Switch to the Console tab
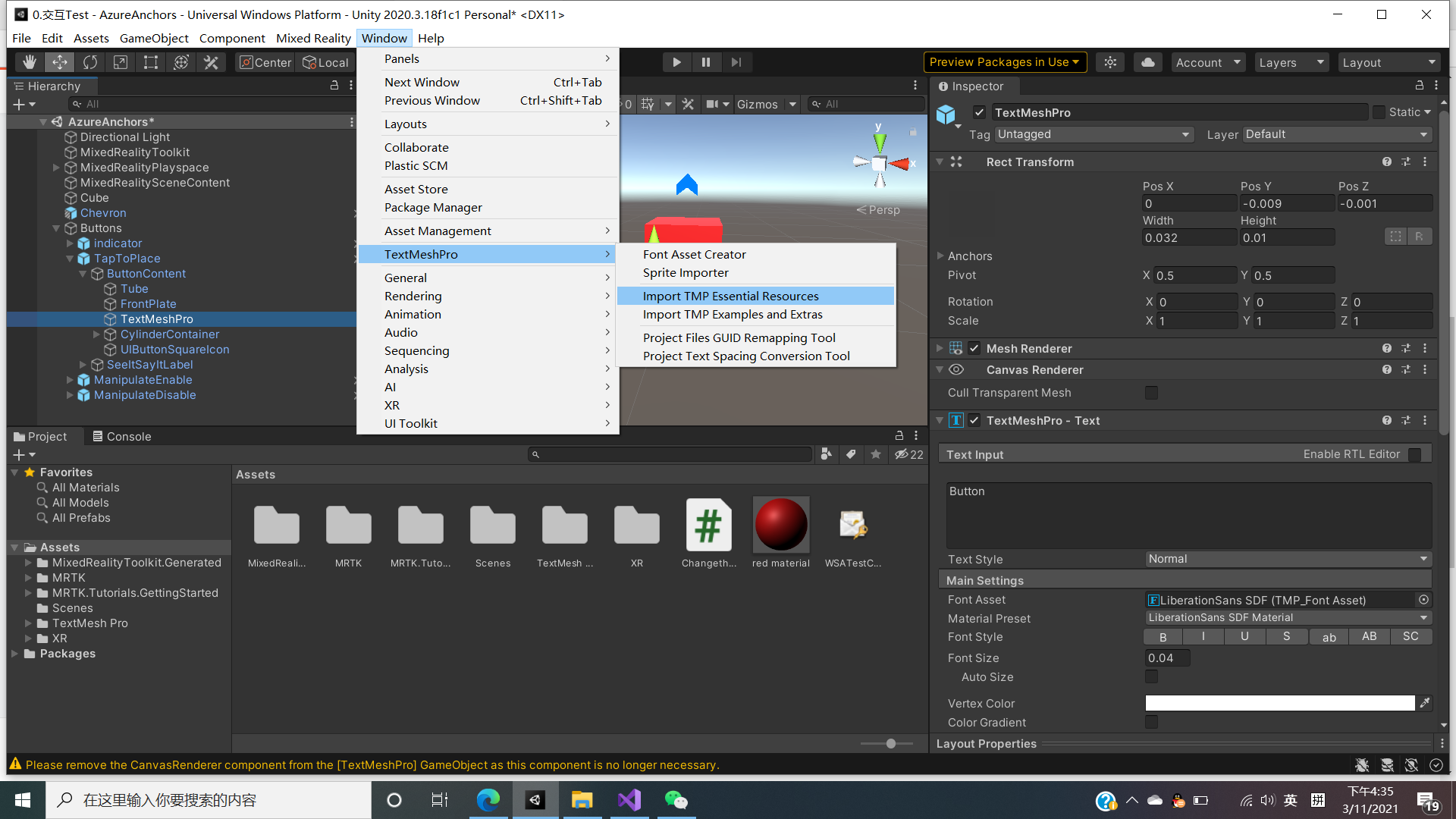 pyautogui.click(x=121, y=436)
